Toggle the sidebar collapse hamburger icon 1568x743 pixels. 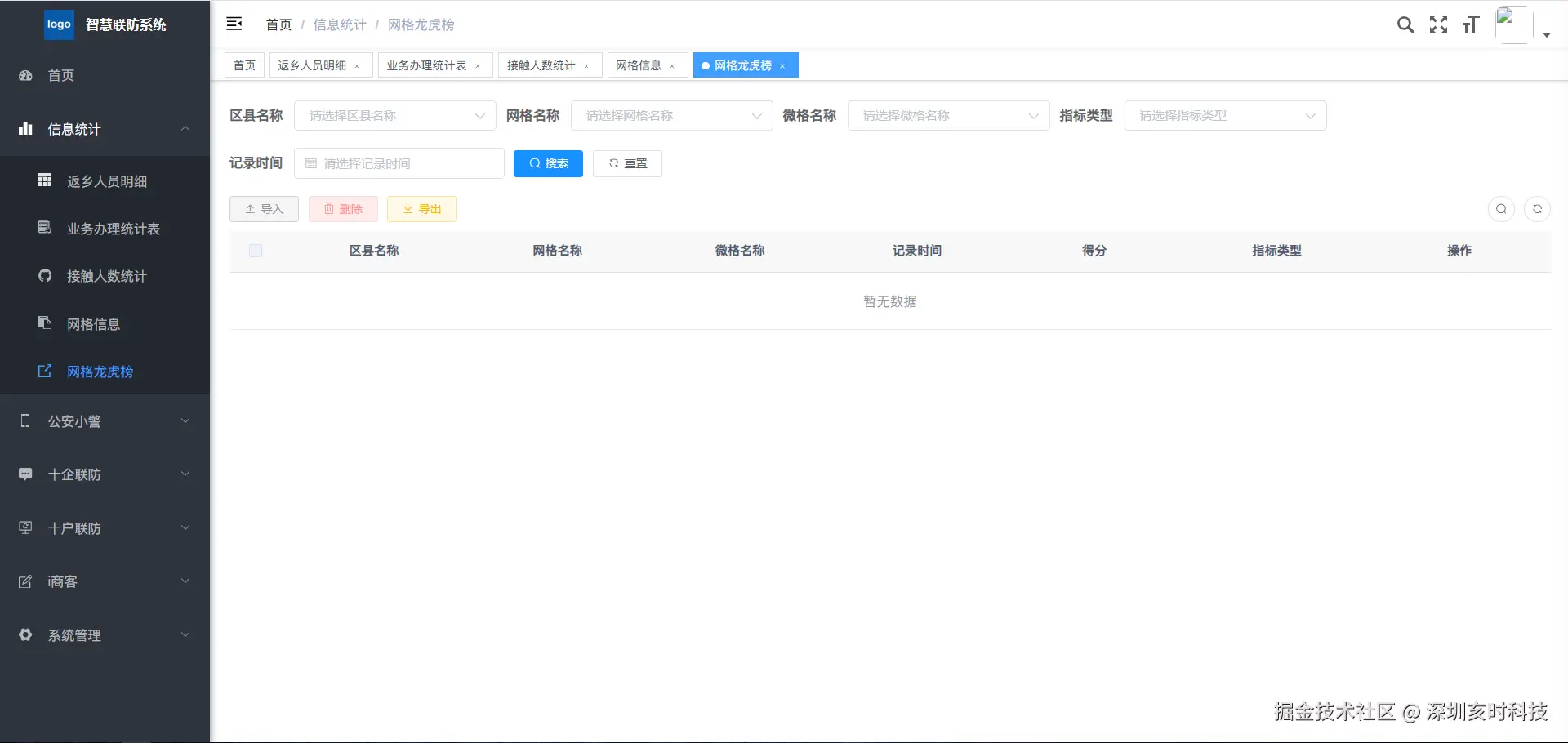[x=234, y=24]
